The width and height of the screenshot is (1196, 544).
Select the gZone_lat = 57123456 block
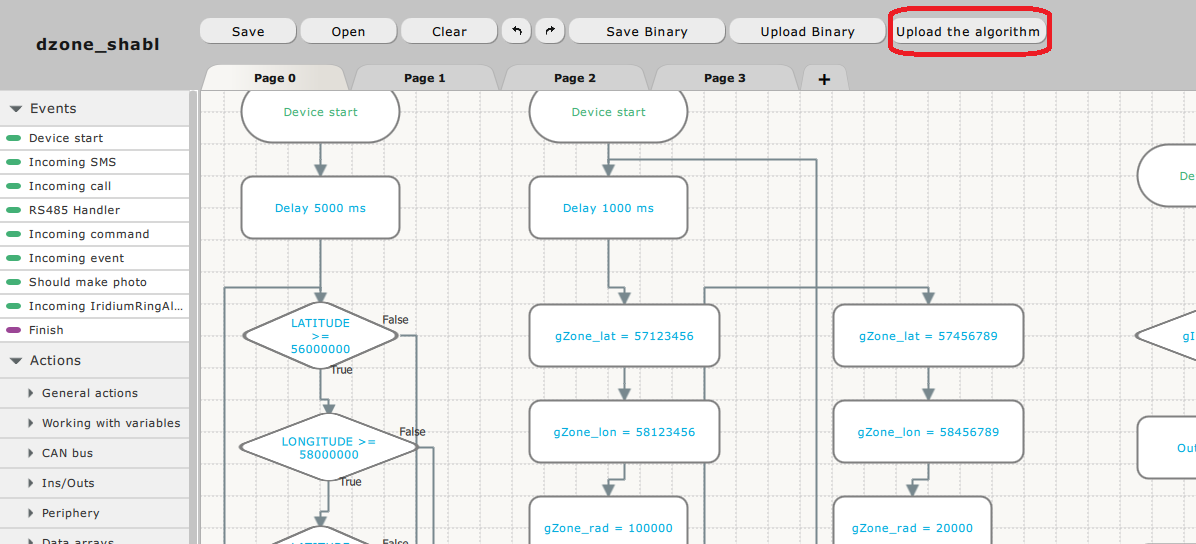624,336
